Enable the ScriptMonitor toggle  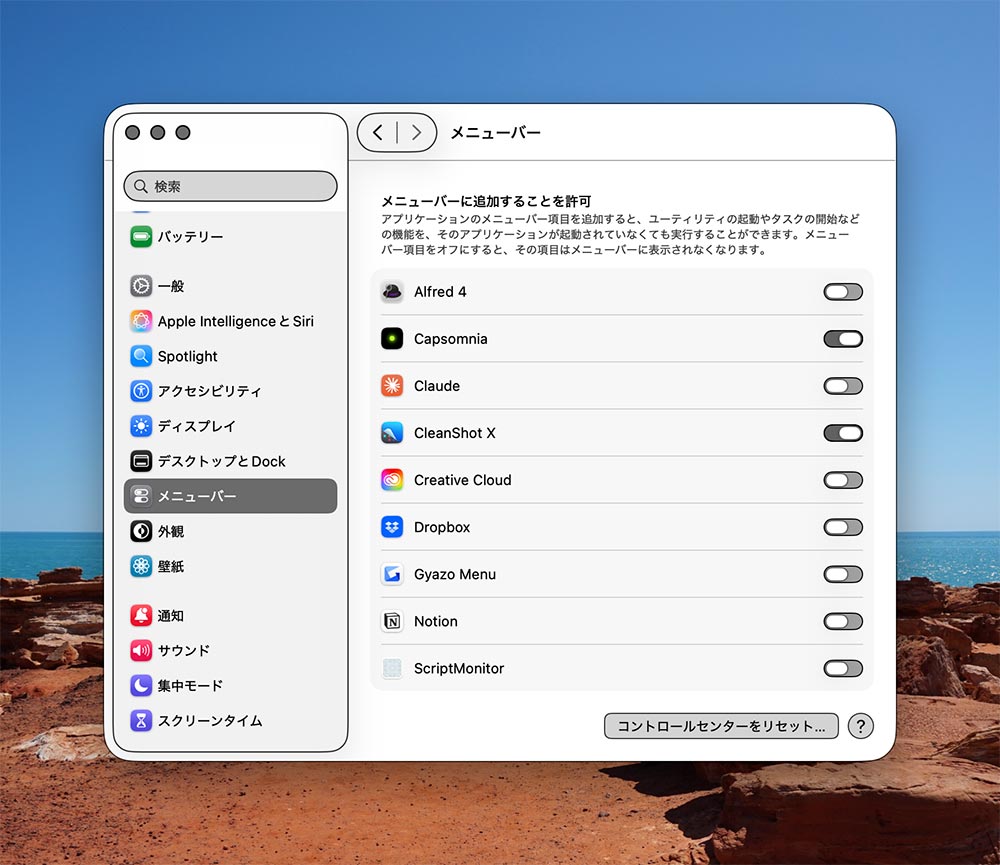(842, 669)
